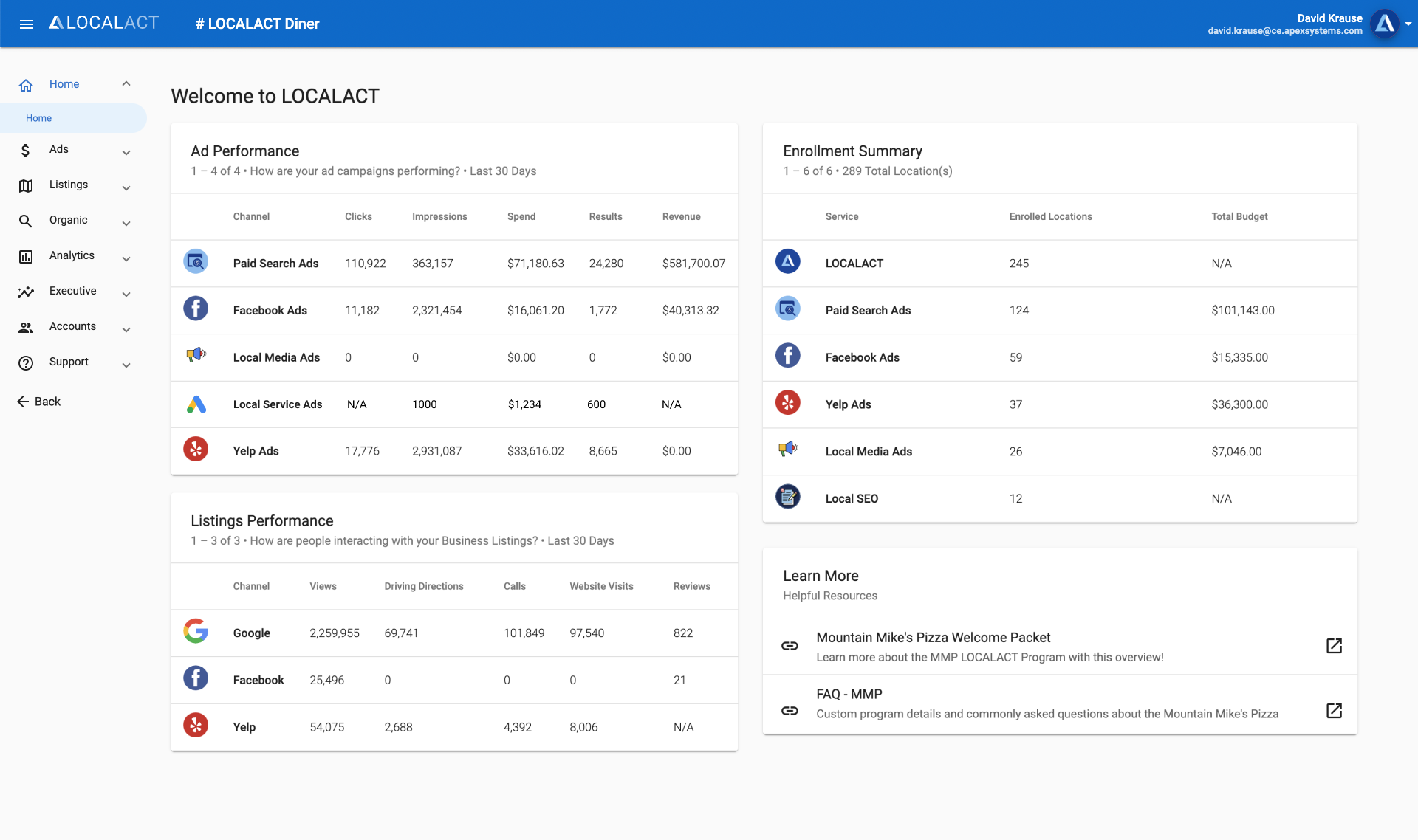The height and width of the screenshot is (840, 1418).
Task: Click Yelp Ads icon in Enrollment Summary
Action: point(788,402)
